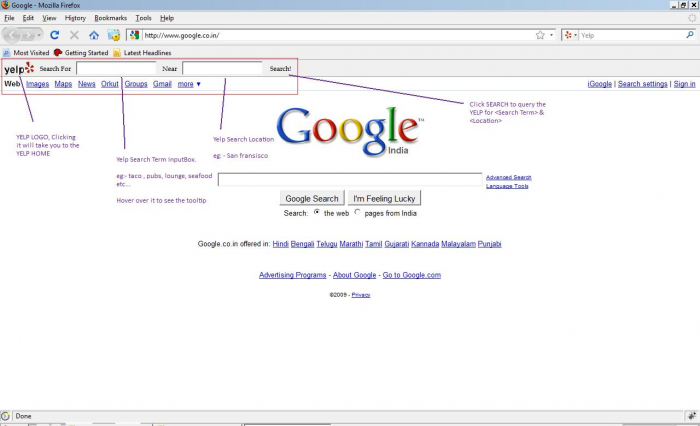Open the History menu
Image resolution: width=700 pixels, height=426 pixels.
[x=75, y=18]
